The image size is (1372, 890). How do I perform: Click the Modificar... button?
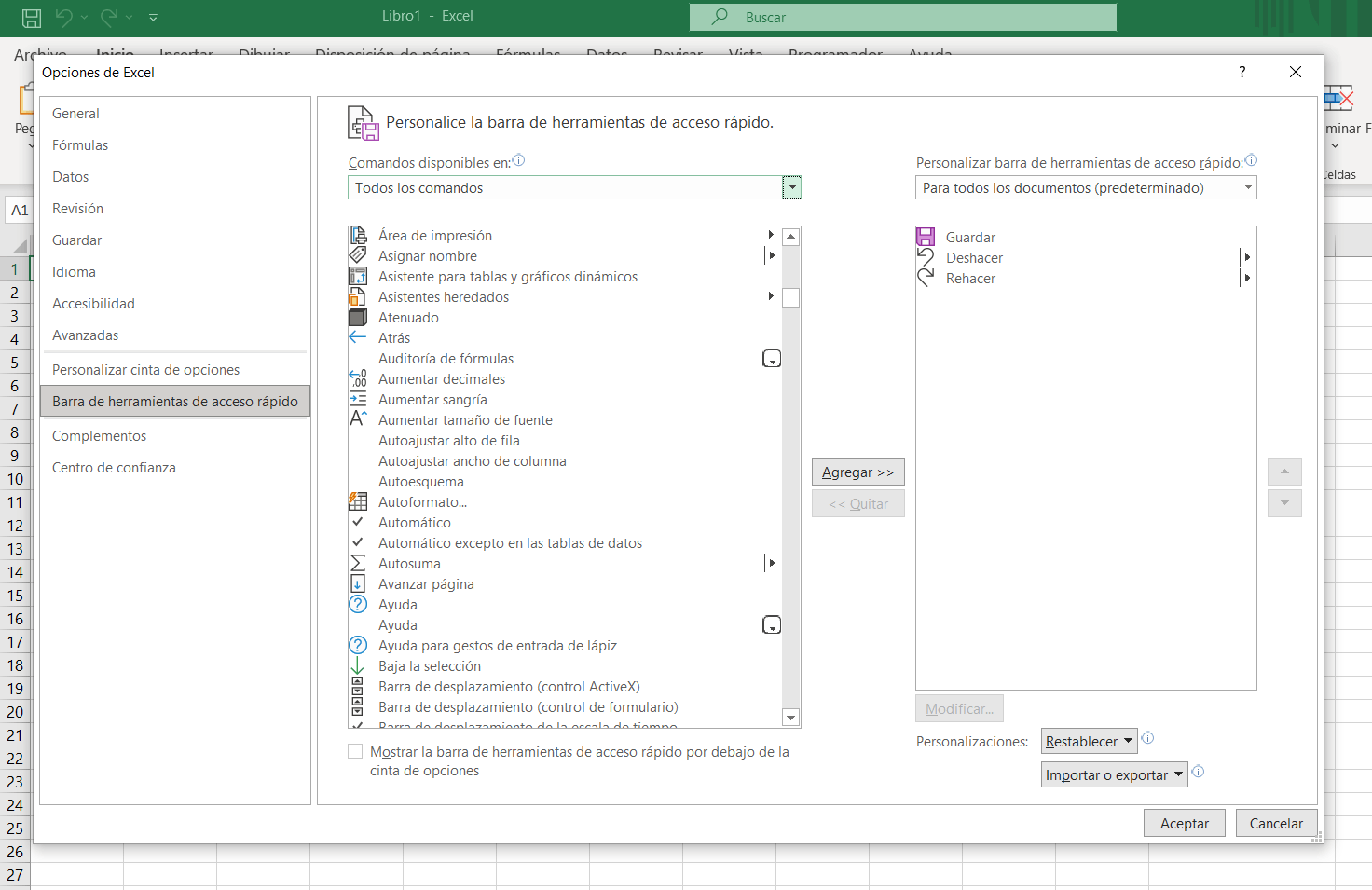[x=959, y=708]
